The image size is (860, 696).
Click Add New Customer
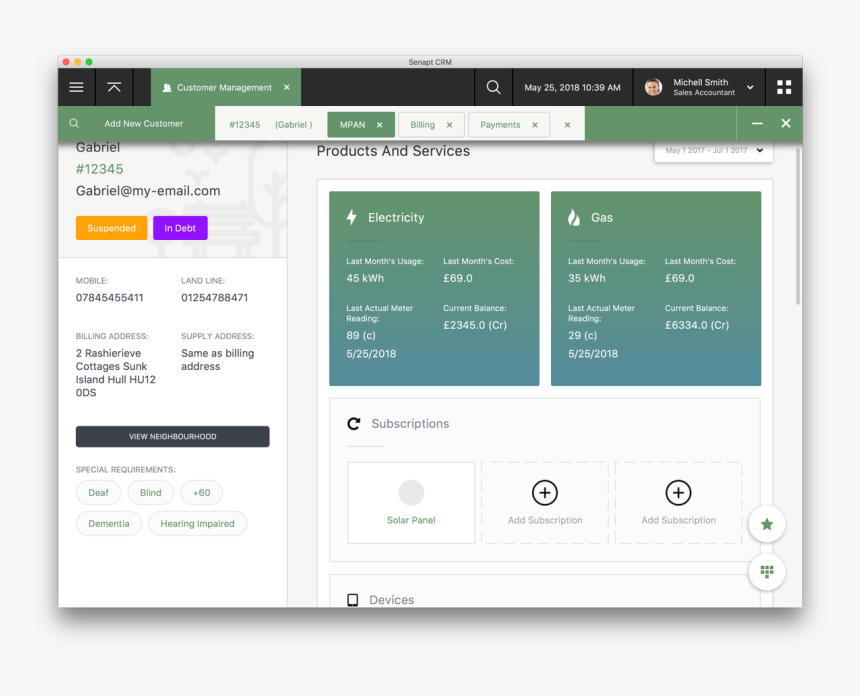[x=143, y=124]
